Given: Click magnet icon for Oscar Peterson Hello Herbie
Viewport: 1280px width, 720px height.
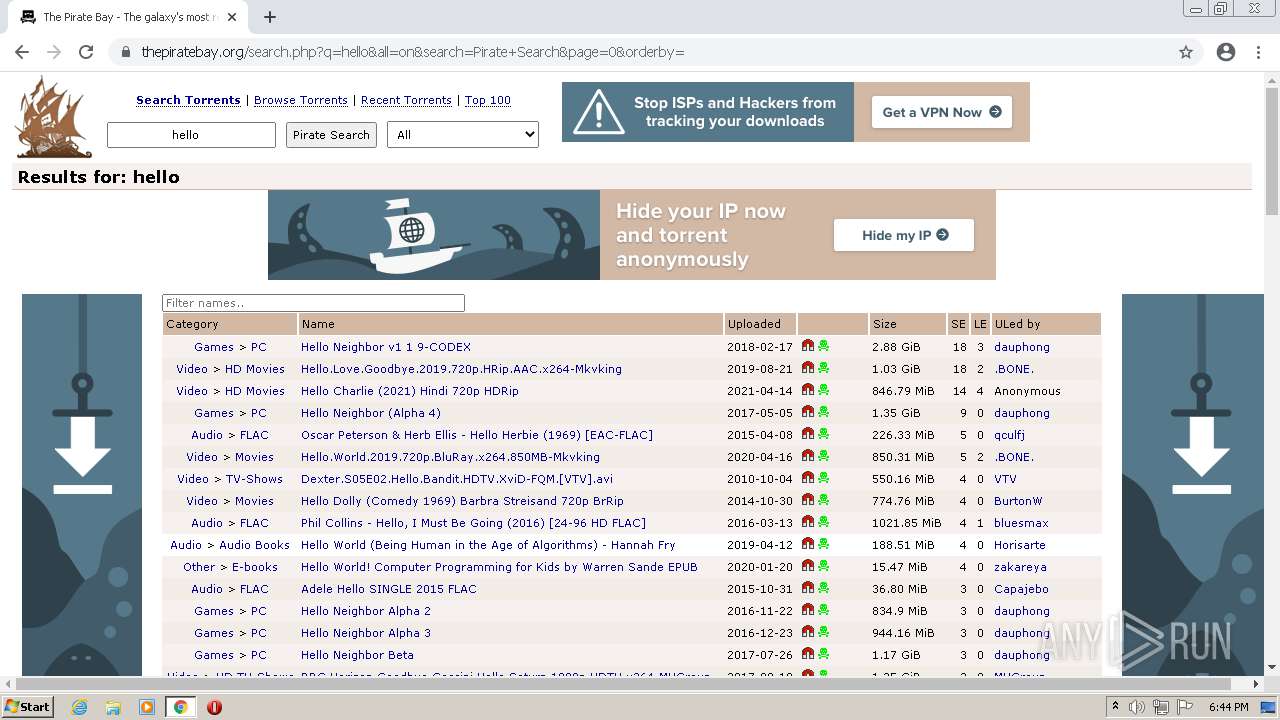Looking at the screenshot, I should pyautogui.click(x=808, y=434).
